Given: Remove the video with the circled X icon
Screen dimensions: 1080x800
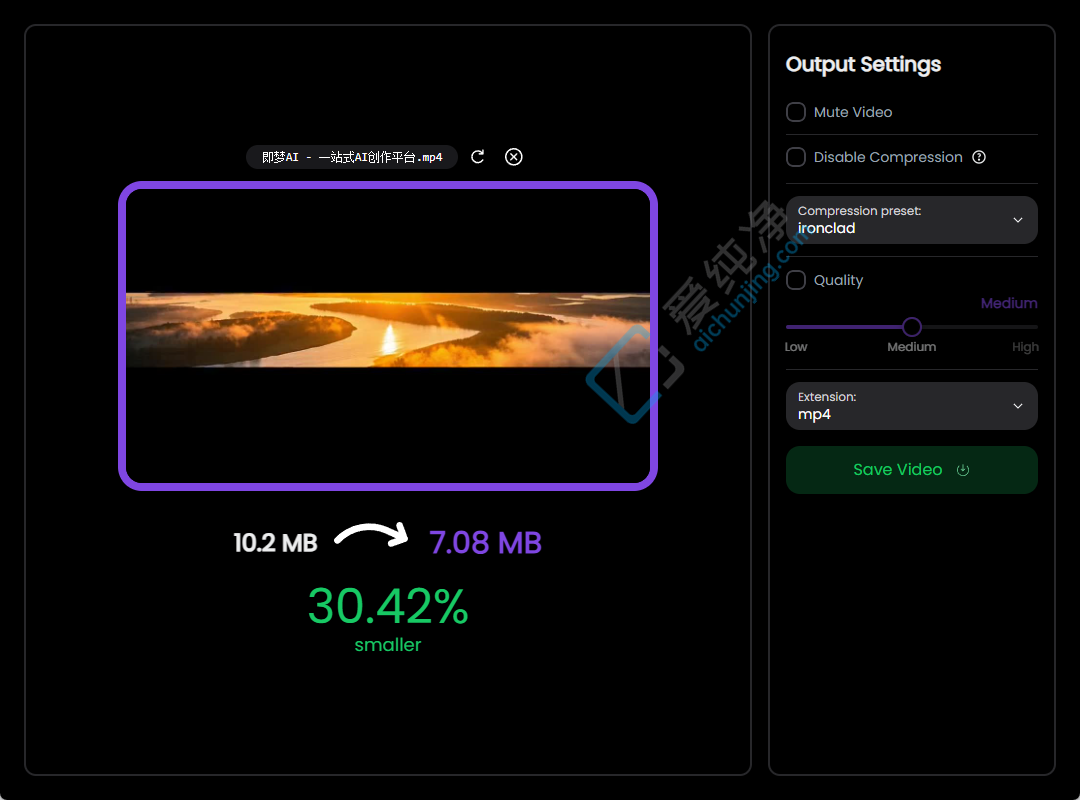Looking at the screenshot, I should pos(514,157).
